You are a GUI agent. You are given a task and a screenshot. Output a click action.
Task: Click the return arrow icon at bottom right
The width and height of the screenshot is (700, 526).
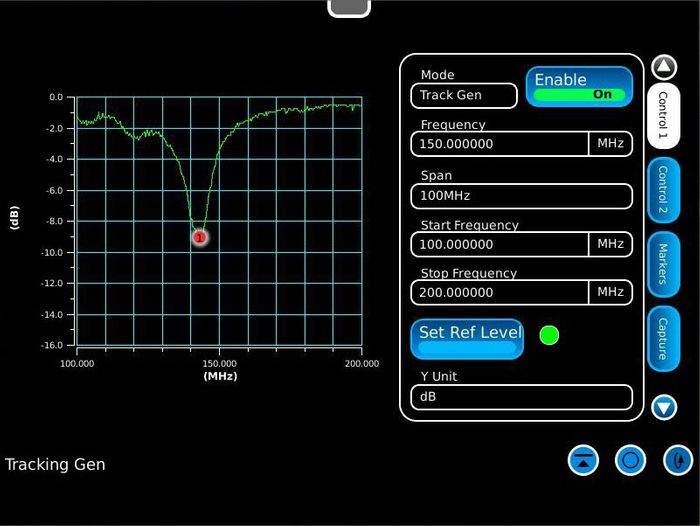tap(678, 460)
